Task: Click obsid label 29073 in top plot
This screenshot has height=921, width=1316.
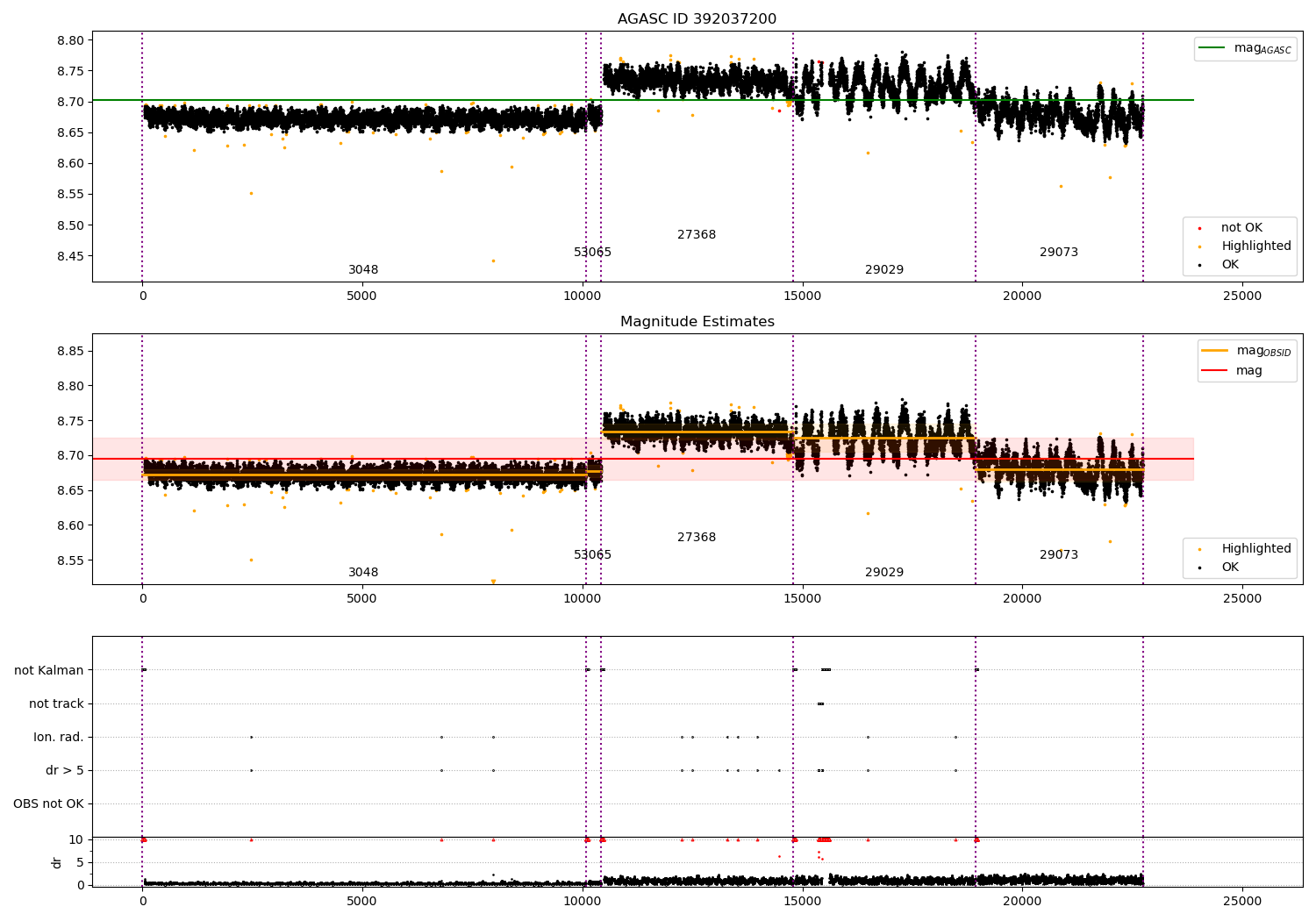Action: (1059, 253)
